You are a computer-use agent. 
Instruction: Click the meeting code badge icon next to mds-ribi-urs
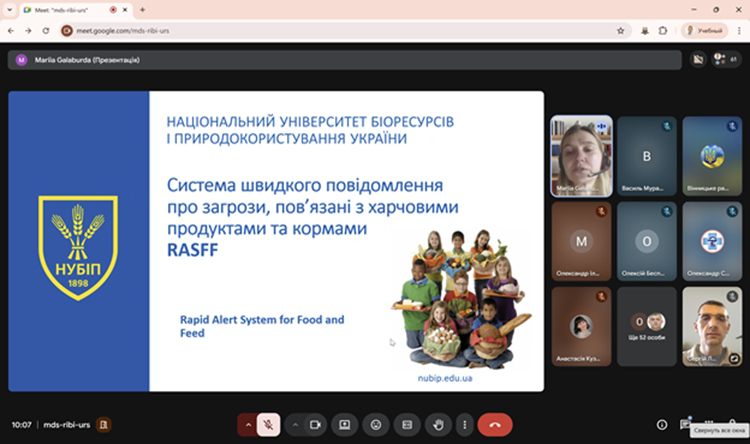[x=104, y=424]
